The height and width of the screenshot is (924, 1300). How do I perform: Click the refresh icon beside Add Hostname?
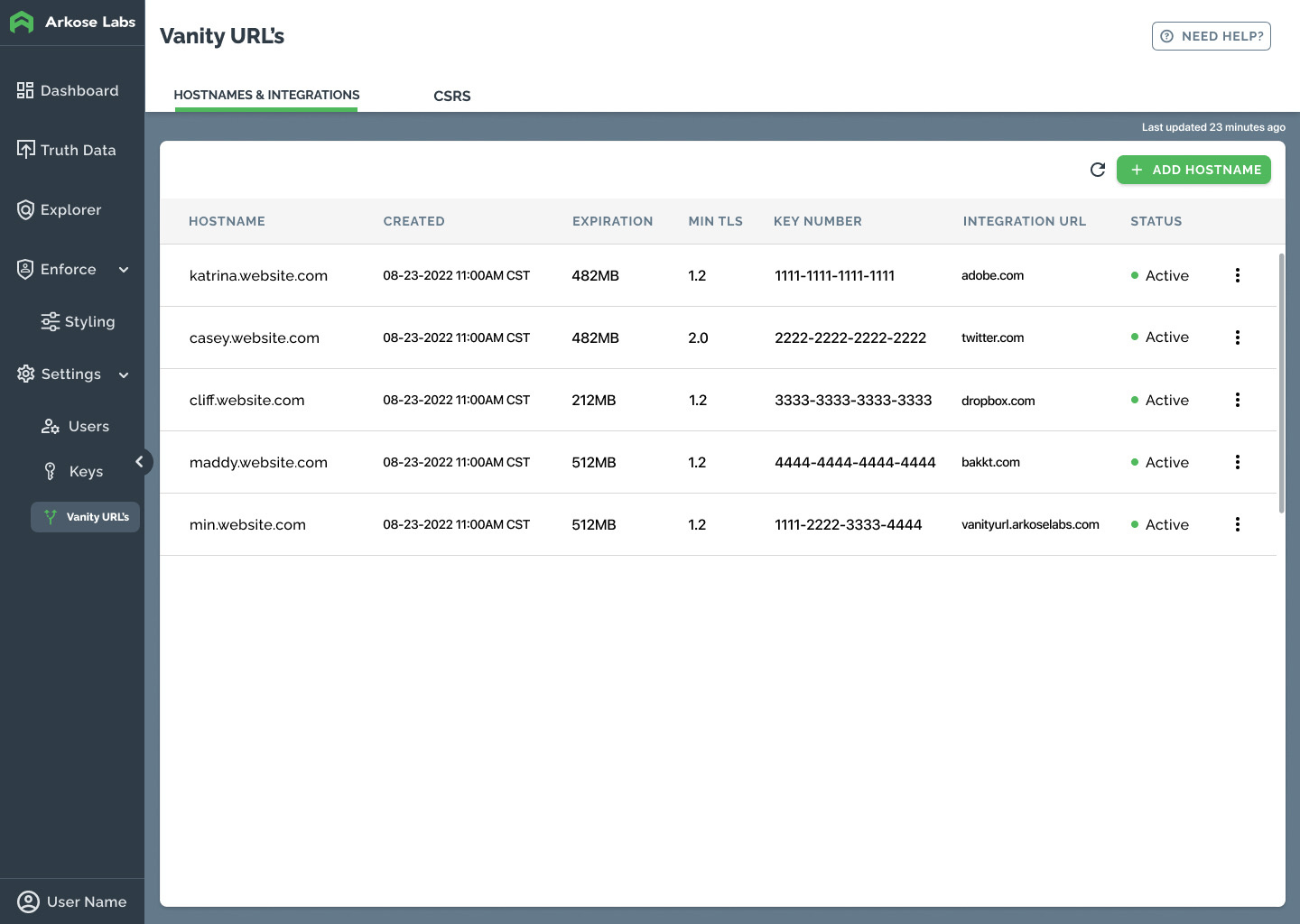tap(1098, 170)
